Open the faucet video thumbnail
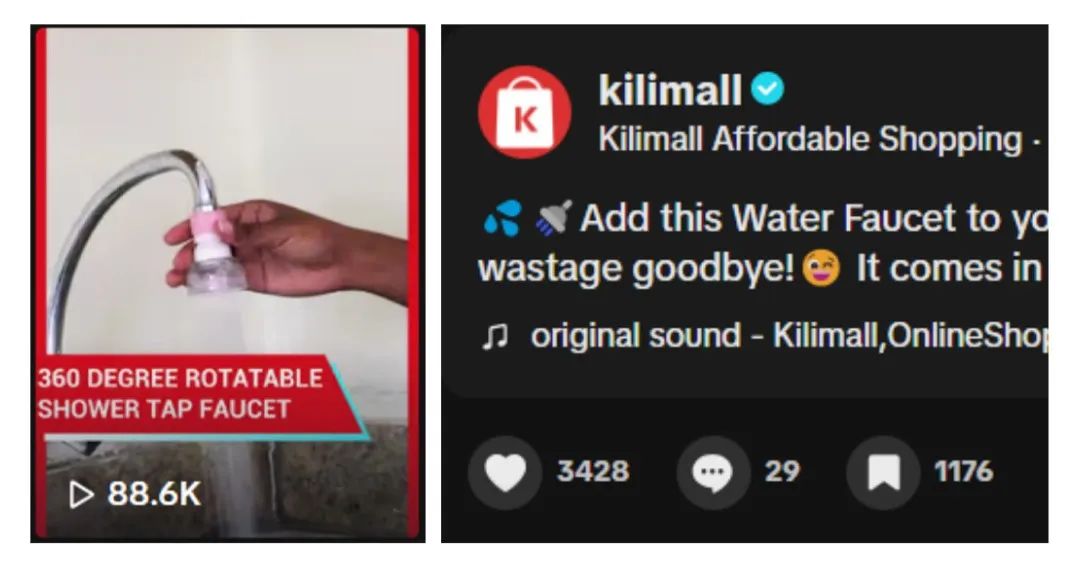This screenshot has width=1078, height=581. point(228,283)
